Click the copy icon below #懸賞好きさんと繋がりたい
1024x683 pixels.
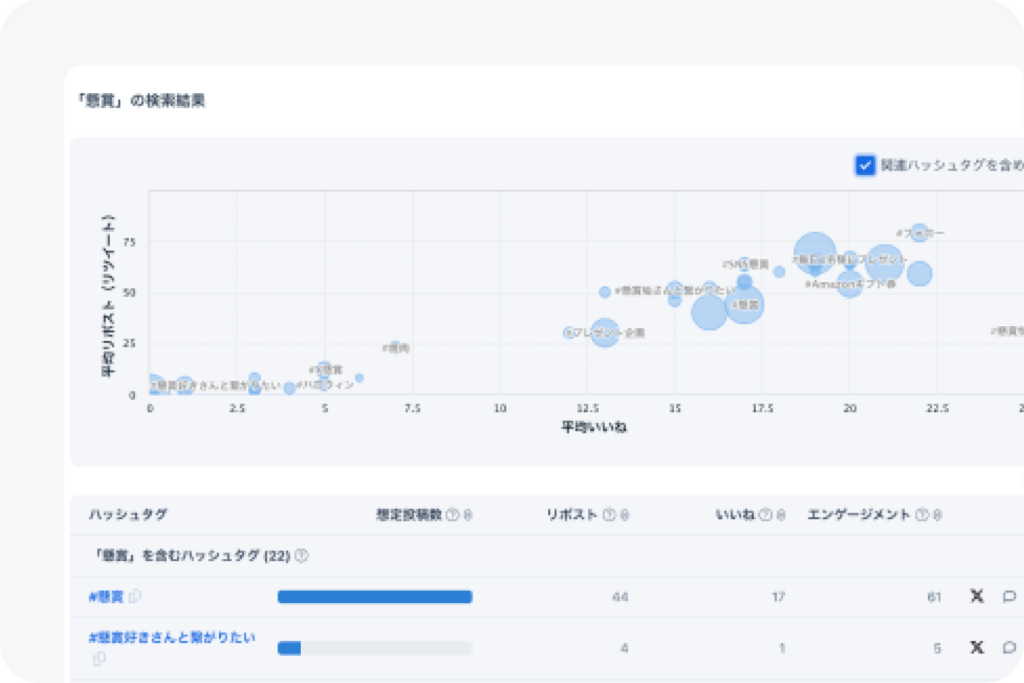tap(99, 659)
